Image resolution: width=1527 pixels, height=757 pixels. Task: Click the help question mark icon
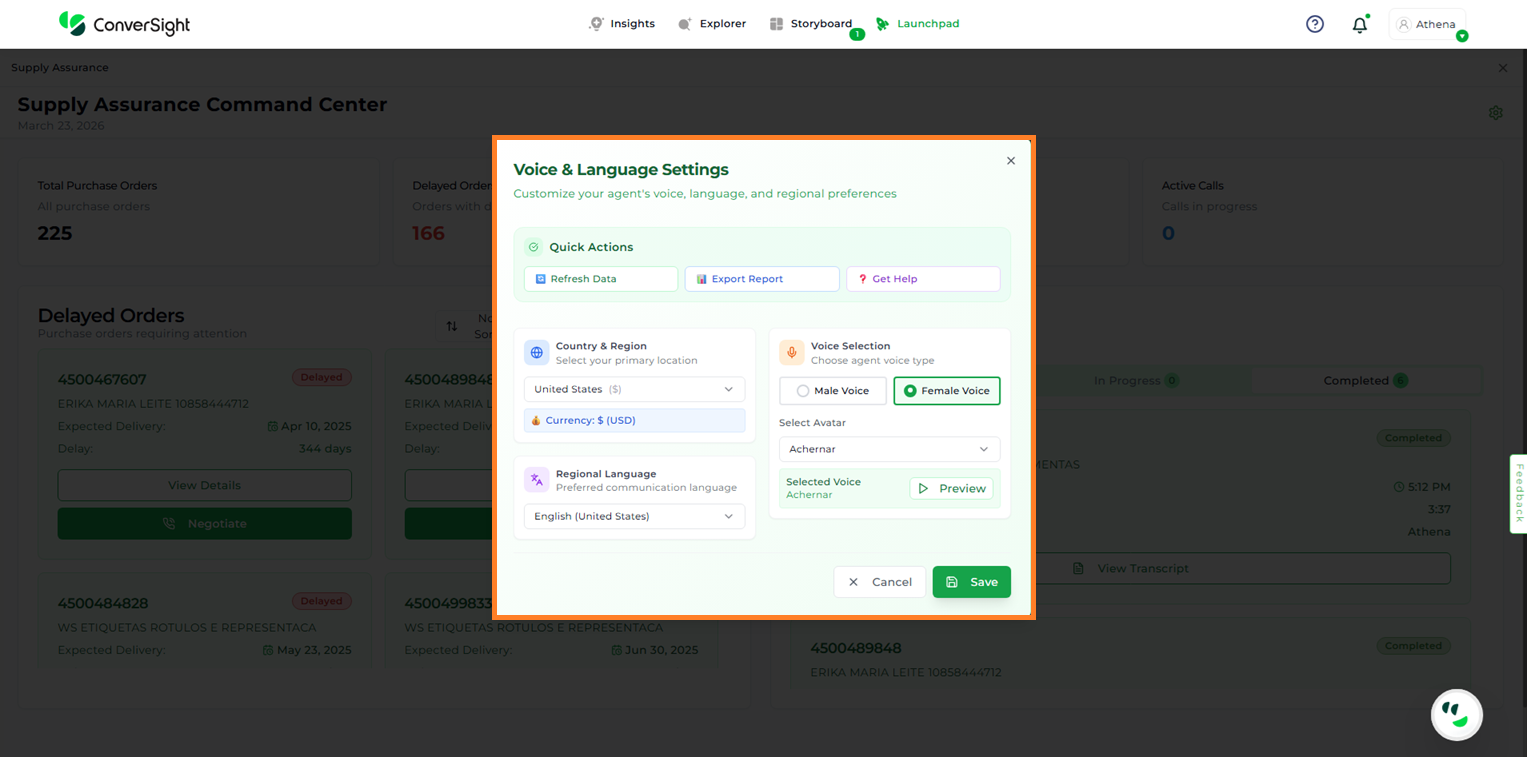tap(1314, 24)
